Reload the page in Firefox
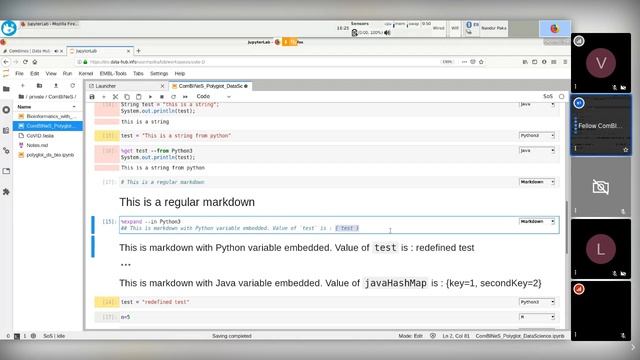This screenshot has width=640, height=360. point(25,62)
